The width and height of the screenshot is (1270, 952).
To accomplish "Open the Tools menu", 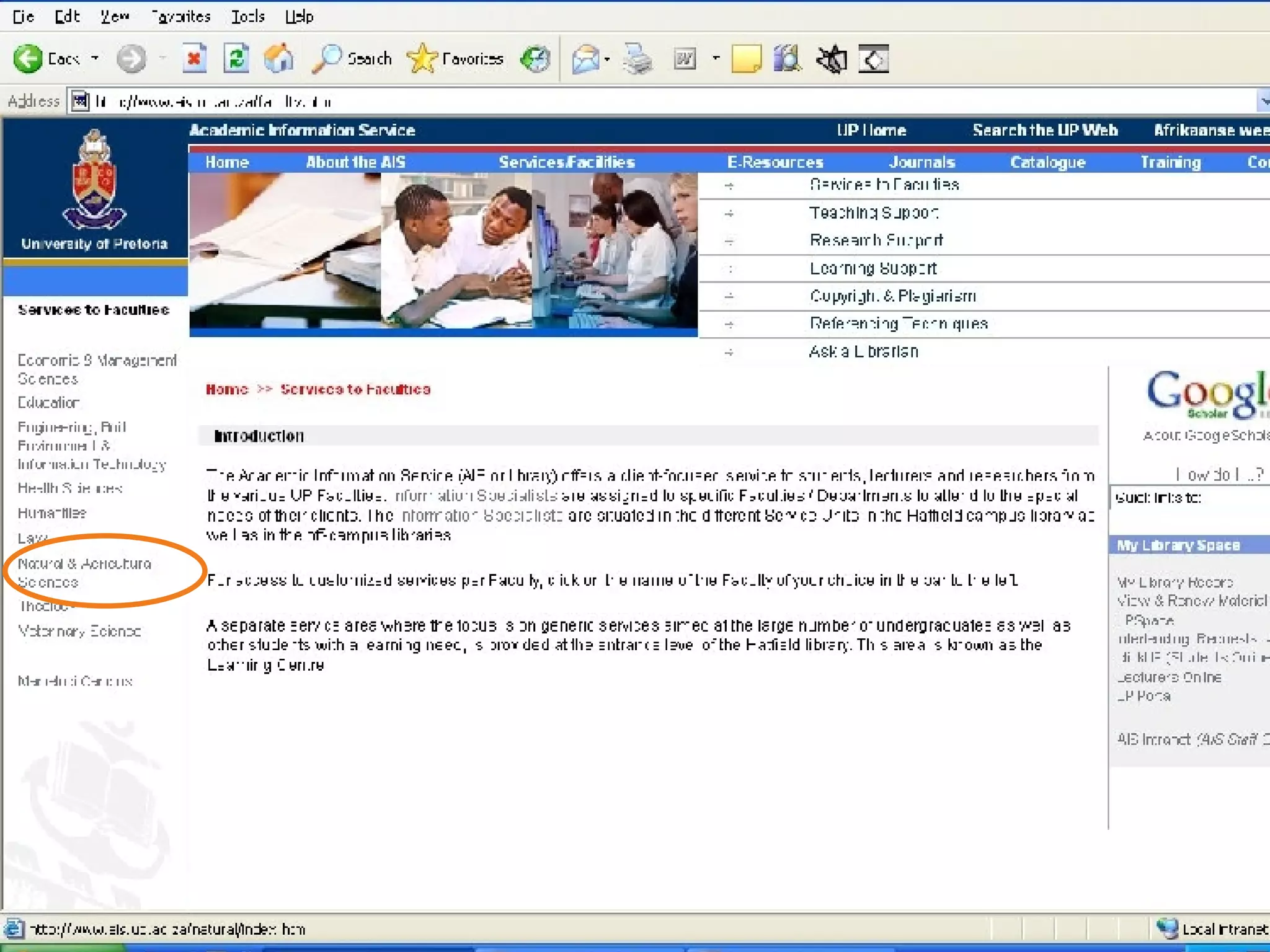I will click(247, 17).
